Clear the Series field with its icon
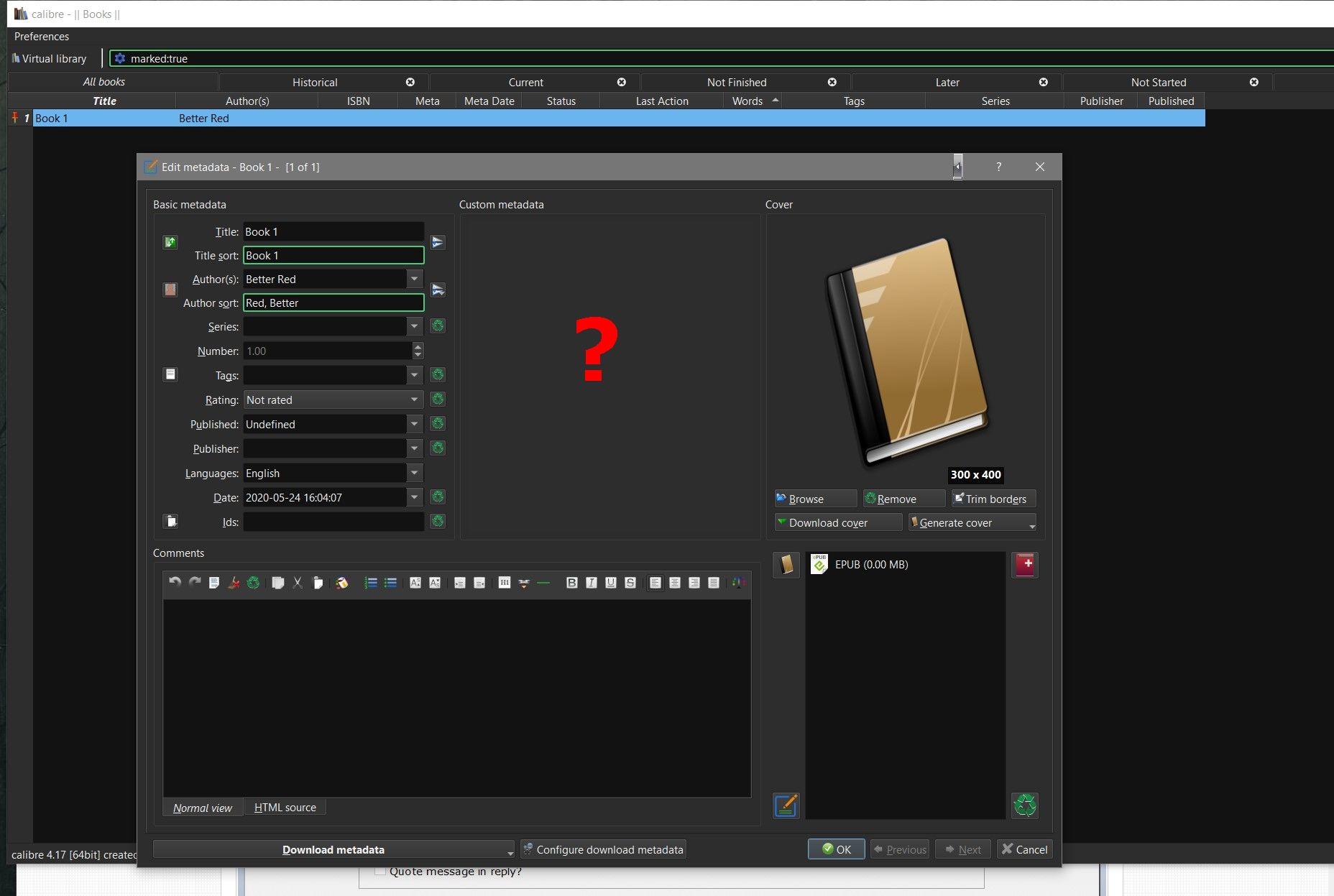1334x896 pixels. (x=438, y=326)
